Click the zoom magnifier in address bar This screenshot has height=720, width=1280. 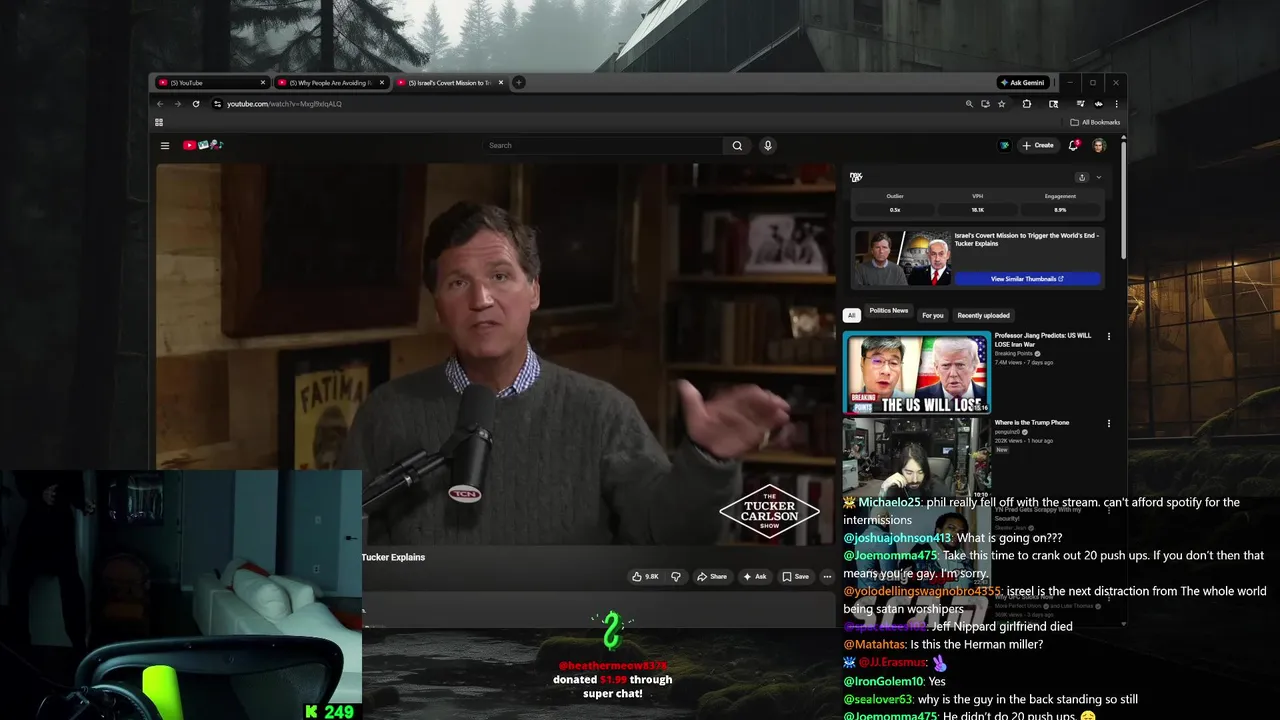[x=969, y=104]
